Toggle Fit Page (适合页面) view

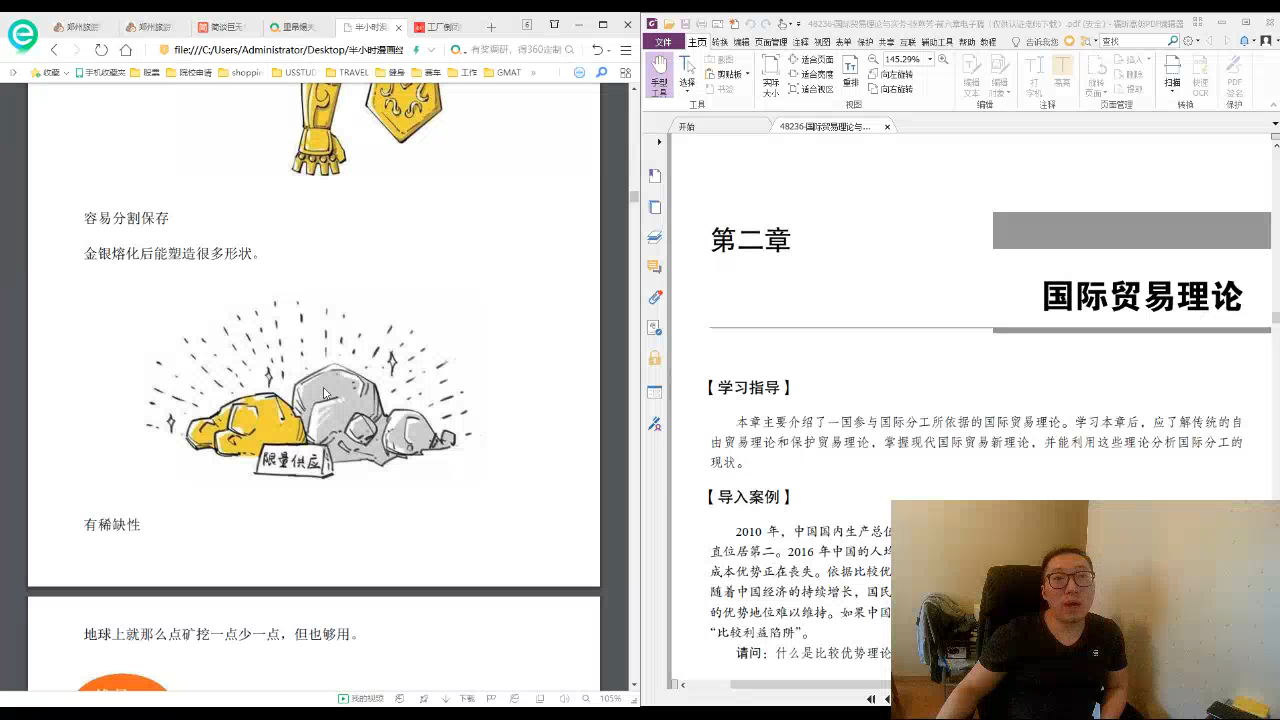tap(810, 60)
